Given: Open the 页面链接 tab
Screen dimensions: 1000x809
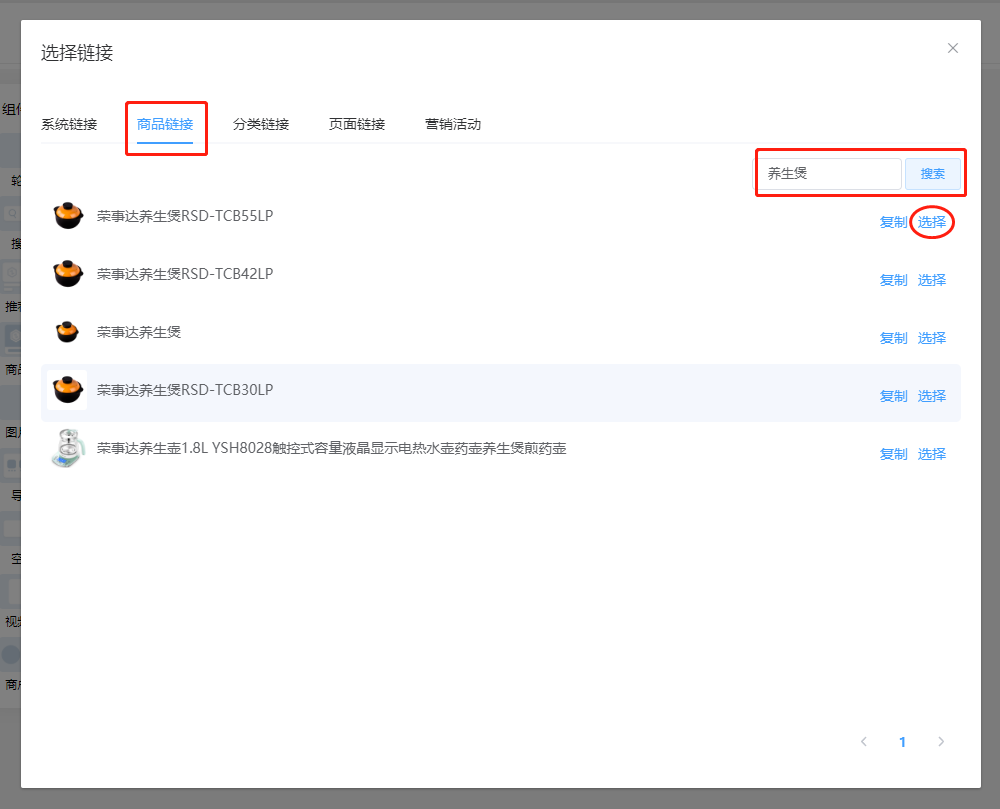Looking at the screenshot, I should [x=357, y=124].
